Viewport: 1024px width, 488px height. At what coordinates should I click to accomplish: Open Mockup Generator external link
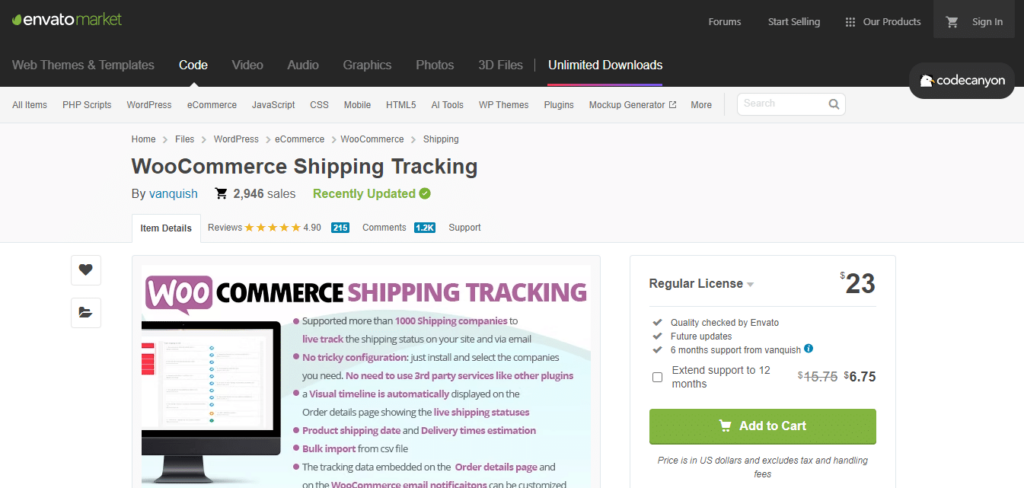coord(632,105)
